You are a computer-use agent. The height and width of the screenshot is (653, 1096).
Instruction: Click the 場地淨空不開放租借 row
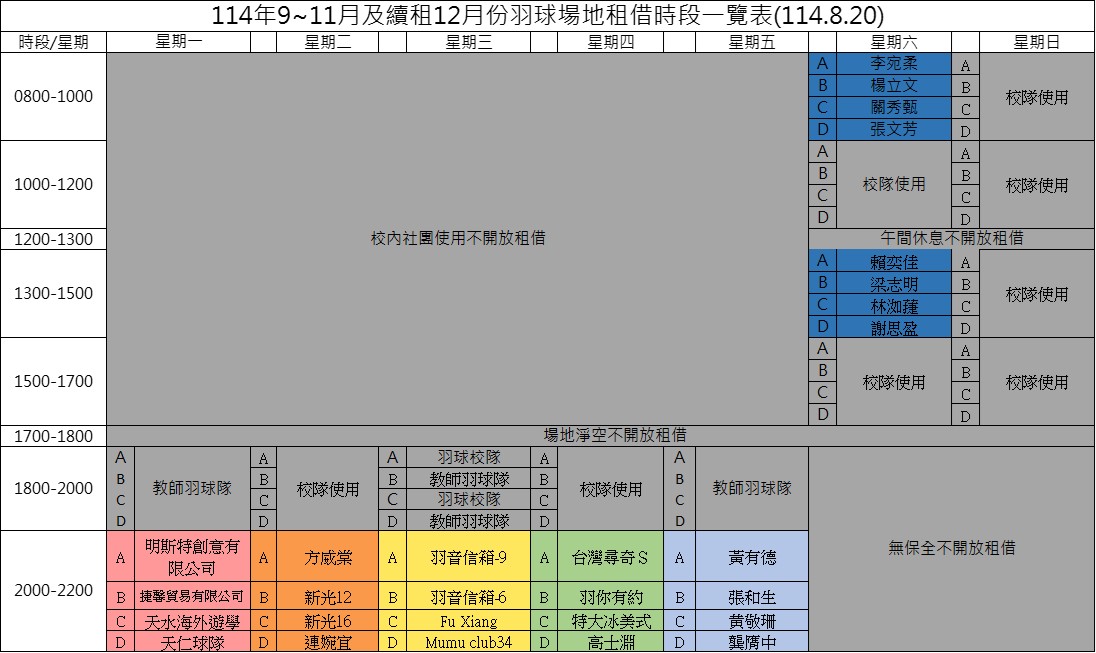(x=600, y=436)
